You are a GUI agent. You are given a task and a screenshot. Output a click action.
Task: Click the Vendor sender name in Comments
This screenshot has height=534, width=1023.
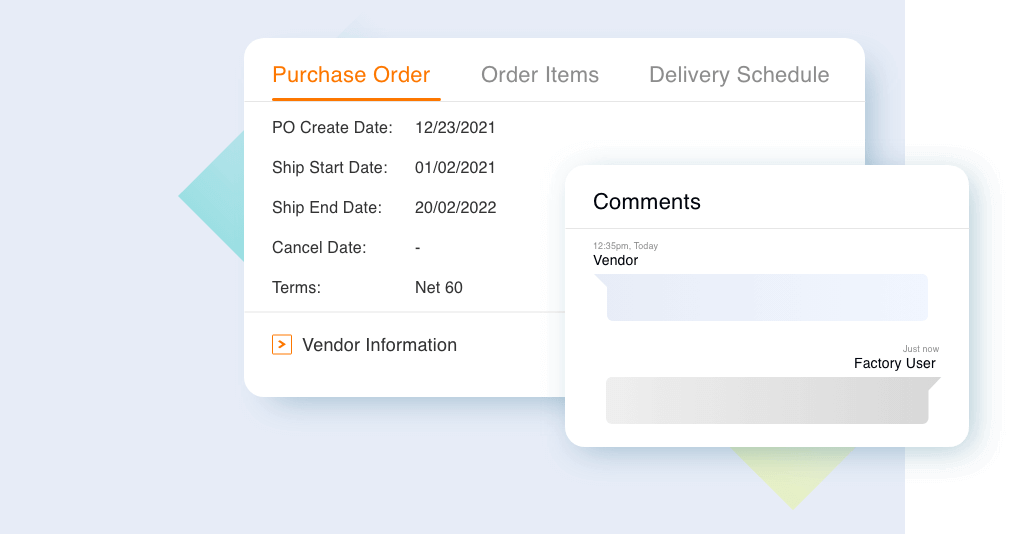pyautogui.click(x=616, y=261)
